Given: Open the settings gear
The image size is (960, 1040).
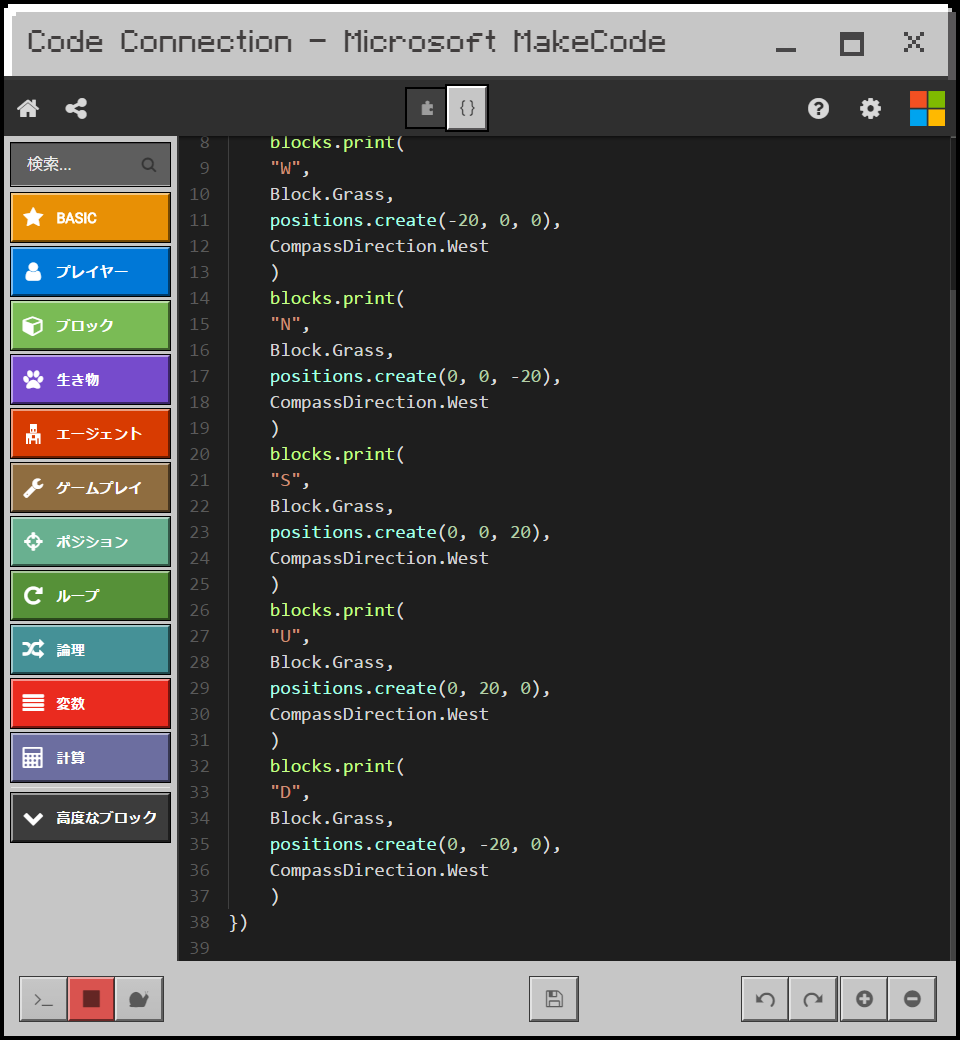Looking at the screenshot, I should [x=870, y=108].
